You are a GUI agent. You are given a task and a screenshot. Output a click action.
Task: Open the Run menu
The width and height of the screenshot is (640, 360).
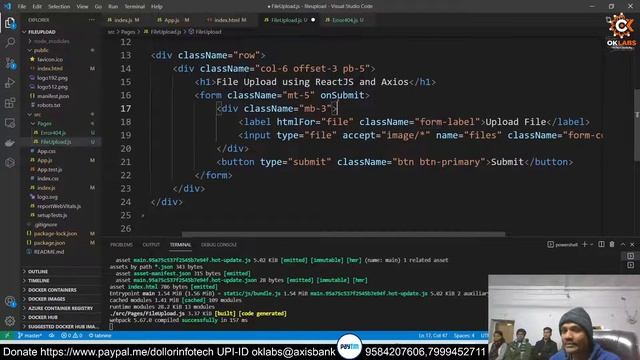point(113,7)
